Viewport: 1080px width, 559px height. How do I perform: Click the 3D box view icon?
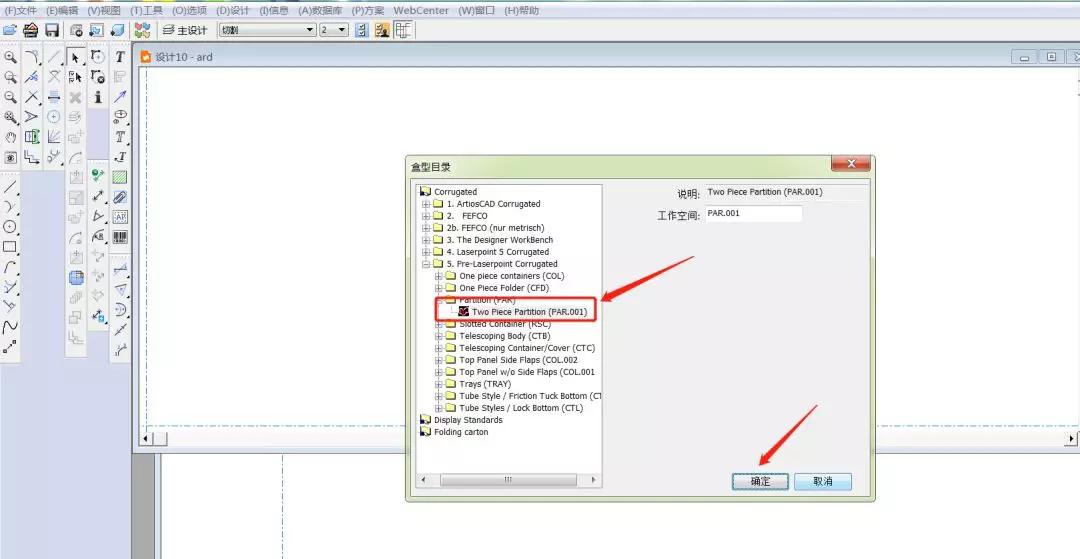pos(118,30)
